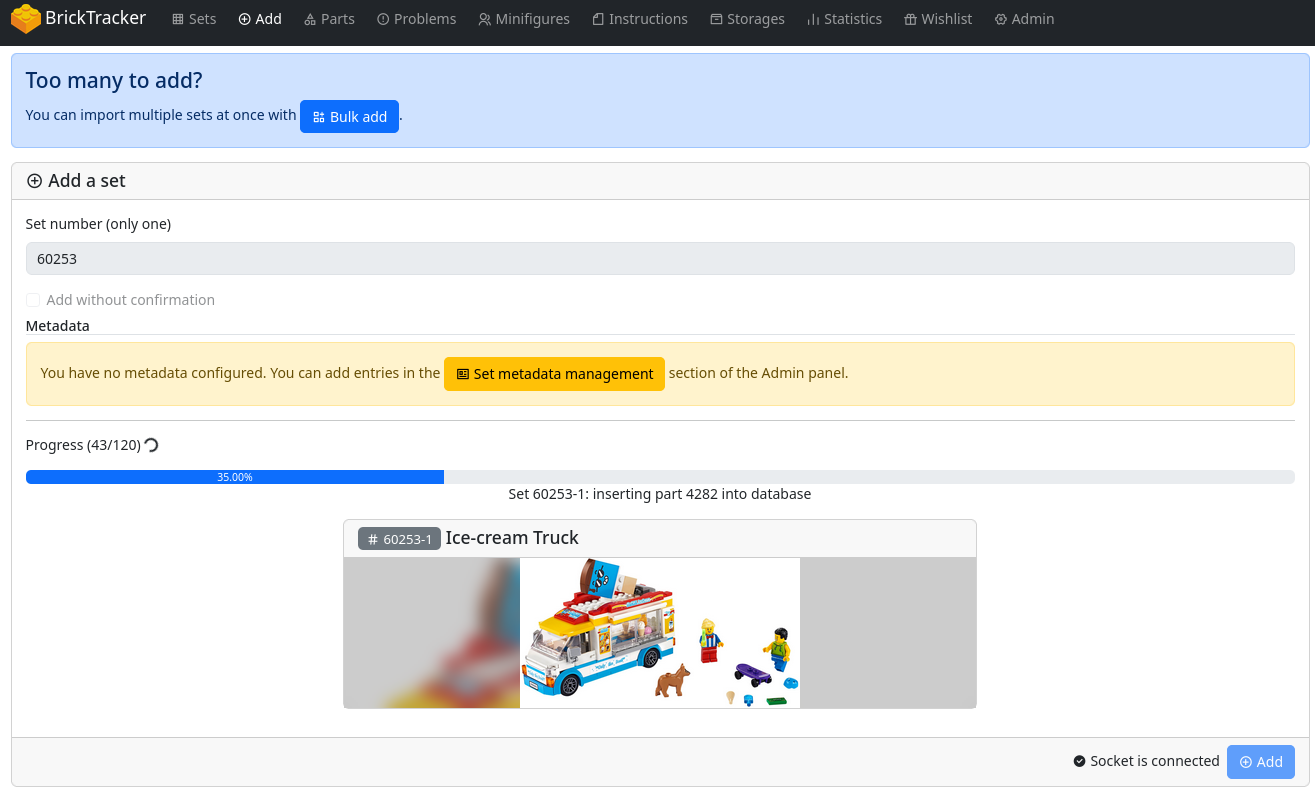Click the blue progress bar at 35%
1315x800 pixels.
(235, 477)
